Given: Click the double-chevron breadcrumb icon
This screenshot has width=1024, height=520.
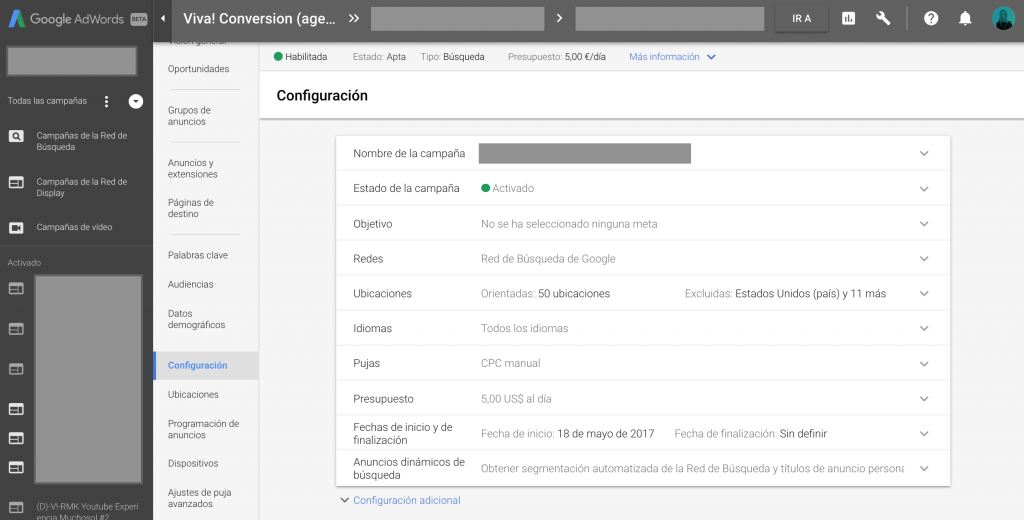Looking at the screenshot, I should coord(354,18).
